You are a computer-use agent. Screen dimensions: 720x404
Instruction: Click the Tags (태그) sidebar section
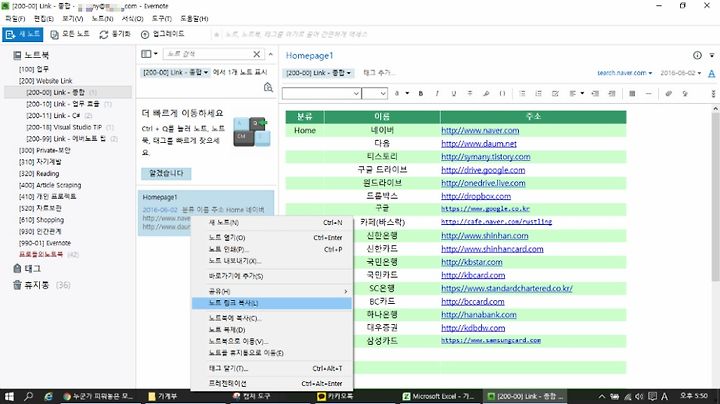point(27,269)
